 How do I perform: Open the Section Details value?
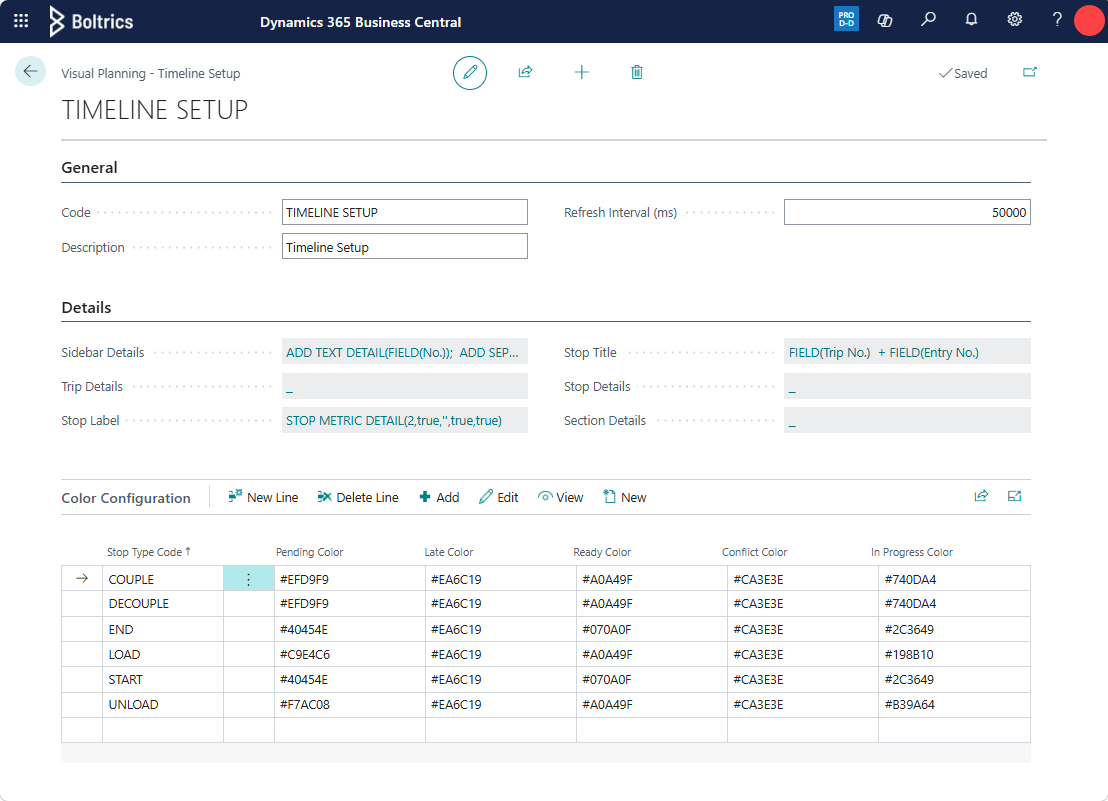pyautogui.click(x=907, y=420)
